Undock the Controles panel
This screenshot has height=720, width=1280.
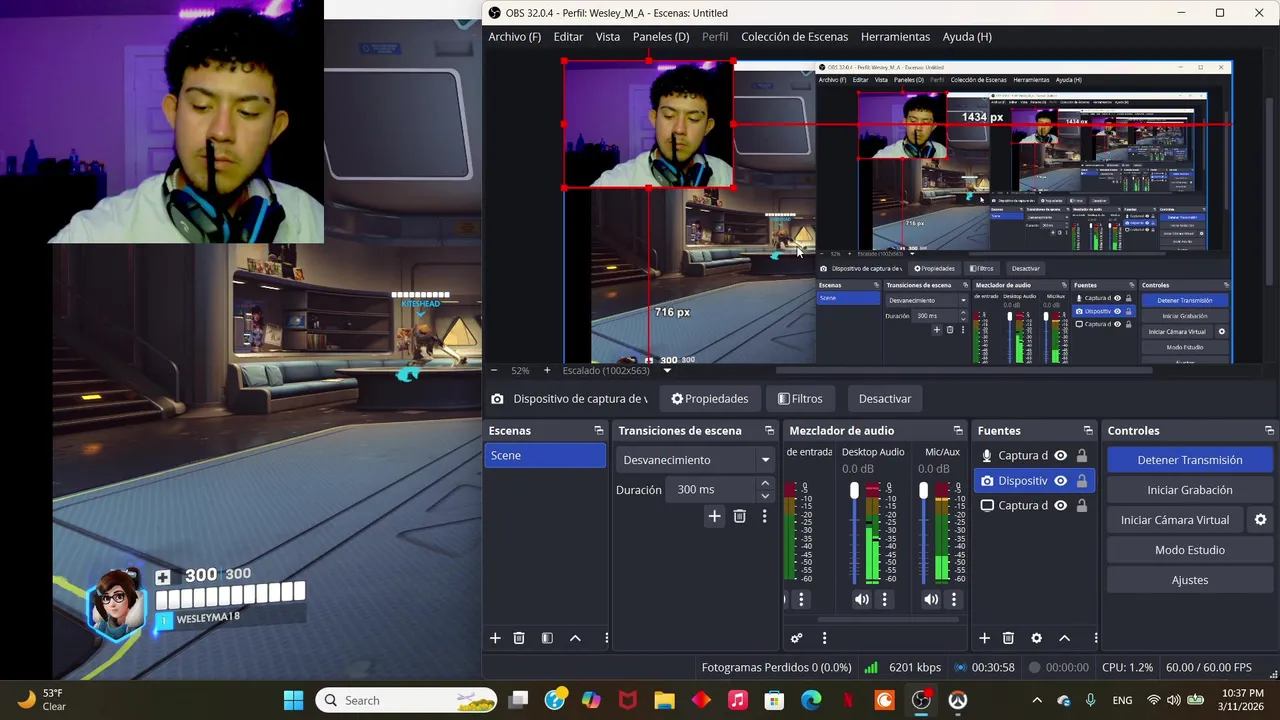click(1269, 431)
